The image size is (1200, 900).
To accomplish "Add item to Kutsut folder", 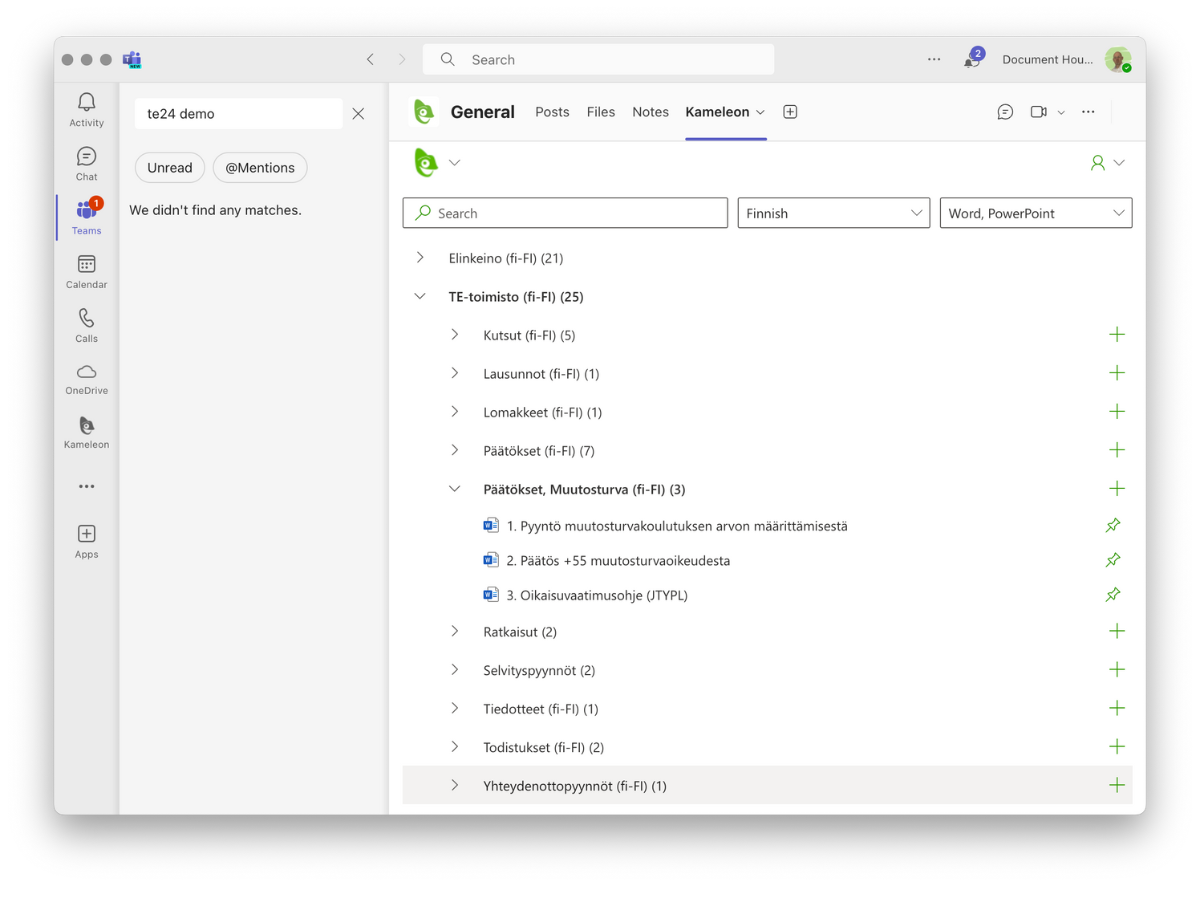I will tap(1117, 335).
